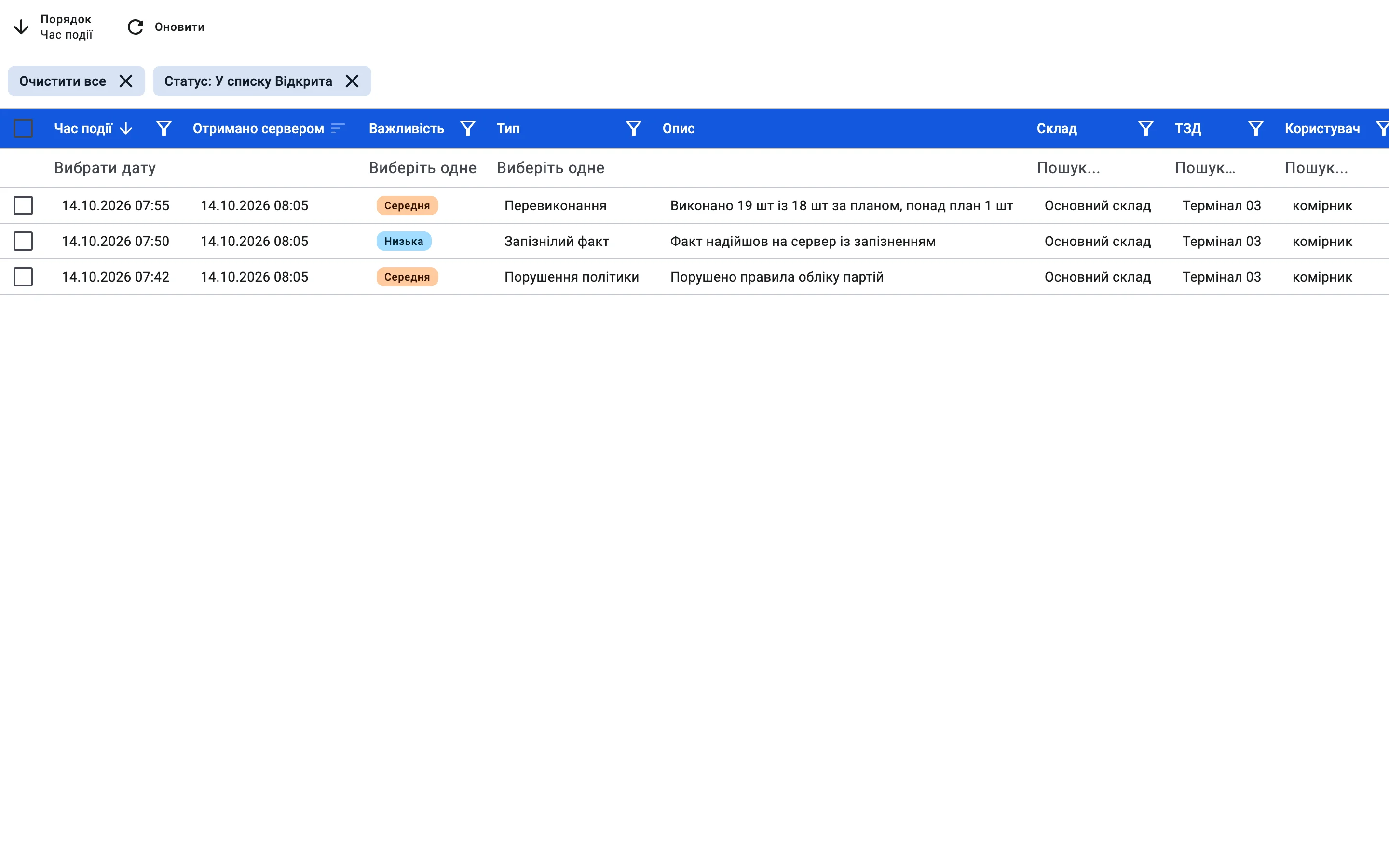Click sort lines icon beside Отримано сервером
This screenshot has width=1389, height=868.
pos(338,129)
